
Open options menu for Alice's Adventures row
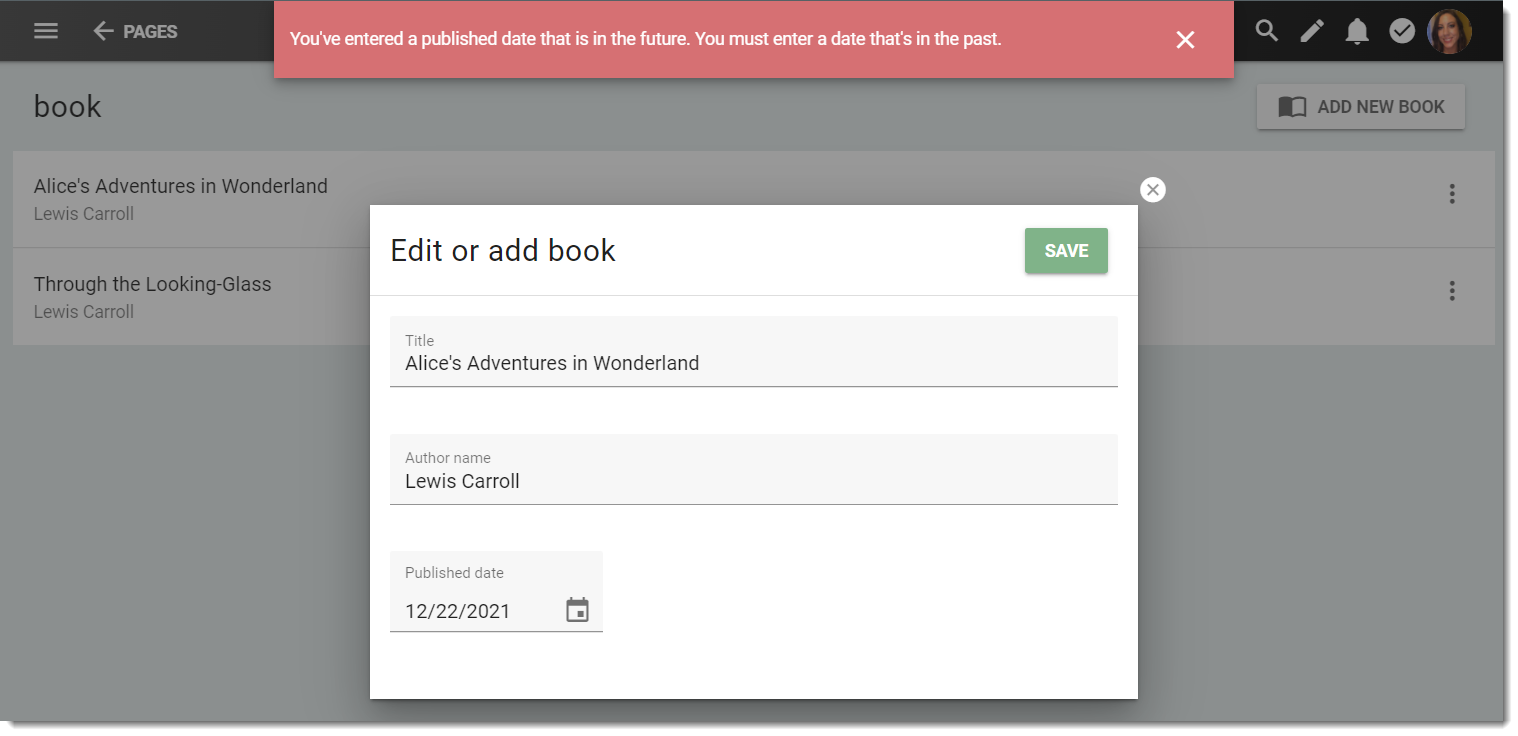[x=1452, y=194]
